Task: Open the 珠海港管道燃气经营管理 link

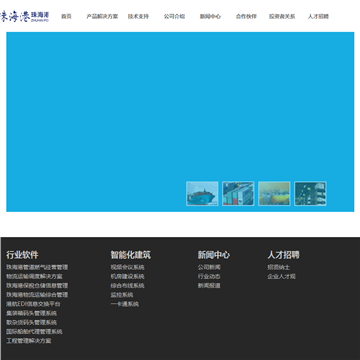Action: pos(37,267)
